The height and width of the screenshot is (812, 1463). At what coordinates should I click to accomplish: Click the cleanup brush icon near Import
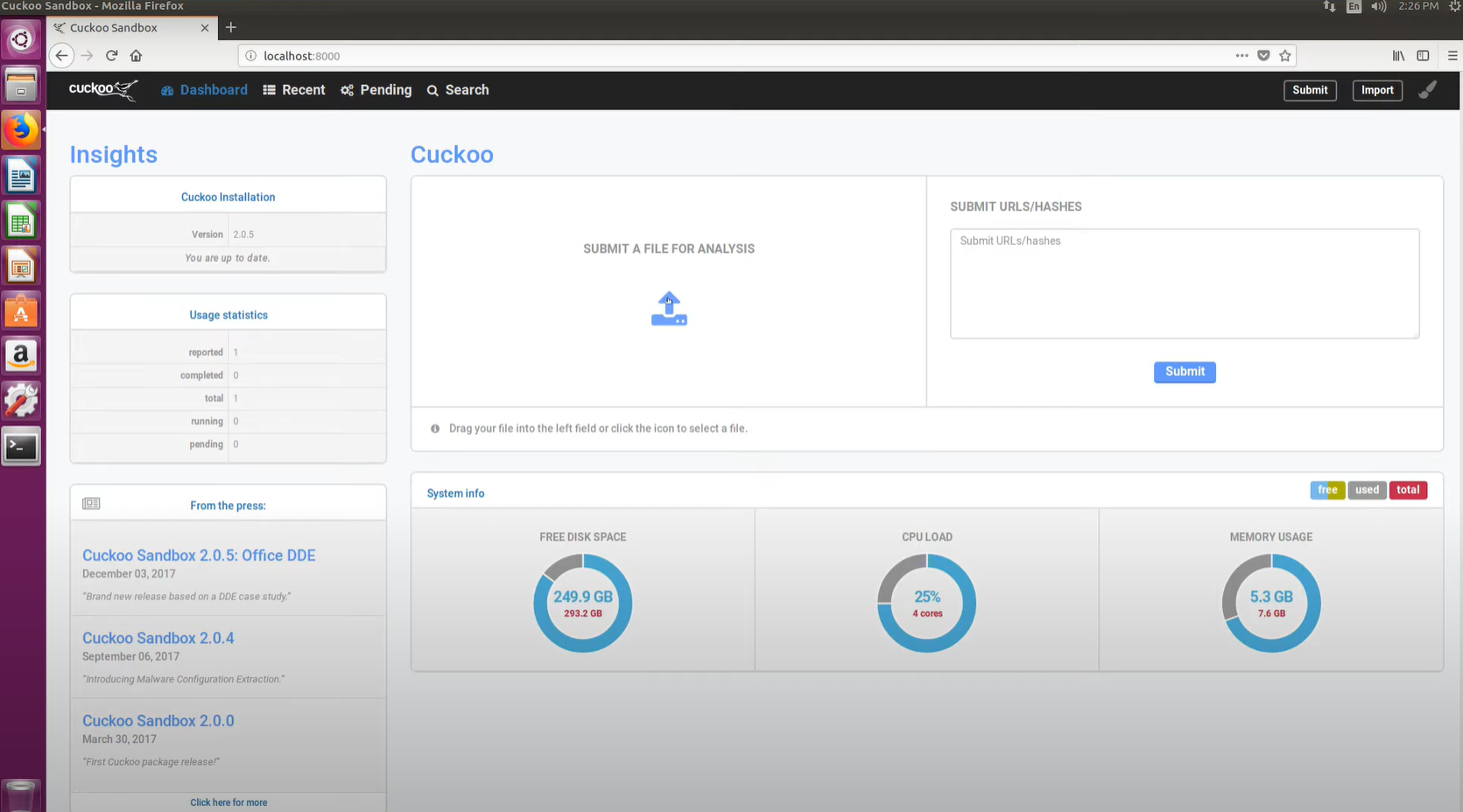click(x=1427, y=89)
